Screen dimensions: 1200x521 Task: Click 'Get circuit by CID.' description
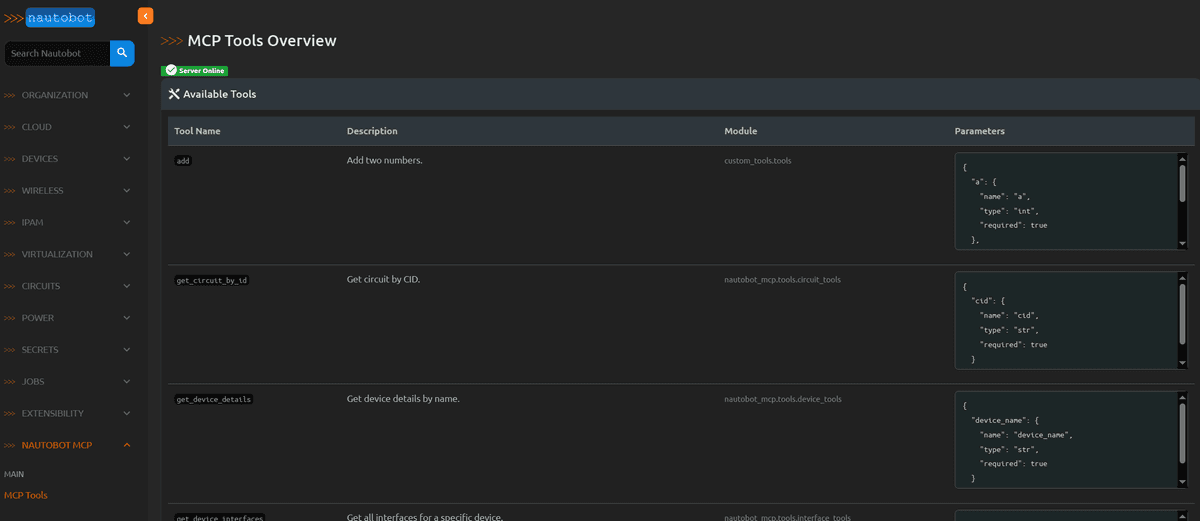click(384, 279)
